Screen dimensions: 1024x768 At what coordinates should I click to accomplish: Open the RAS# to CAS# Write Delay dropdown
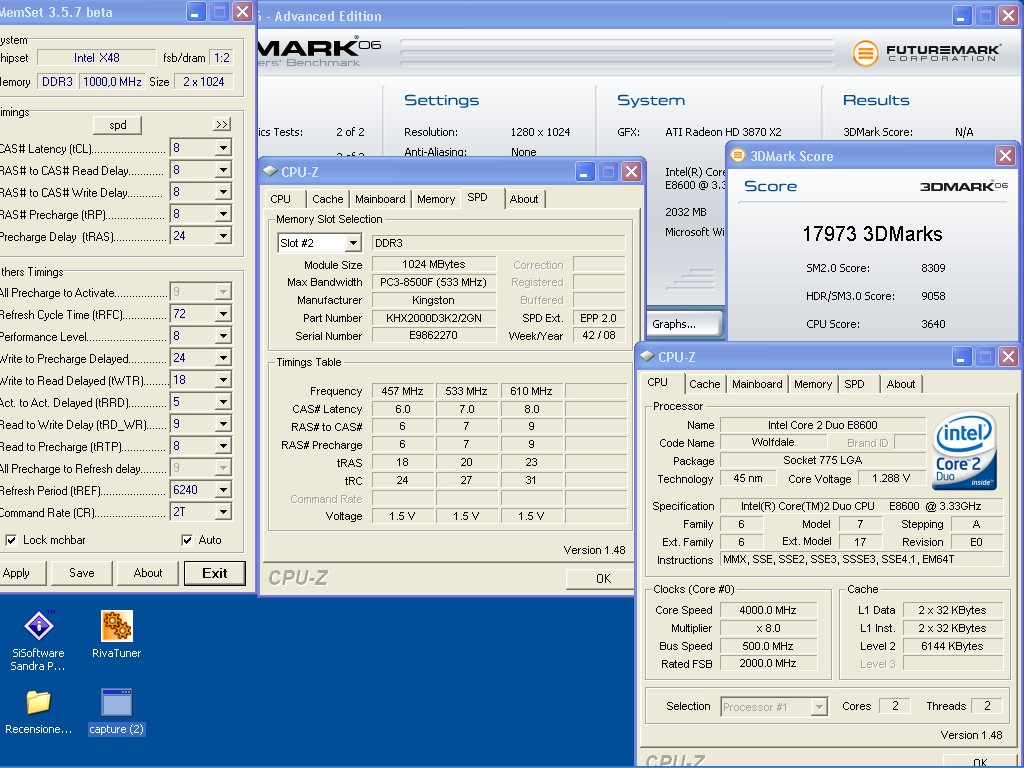click(x=223, y=192)
